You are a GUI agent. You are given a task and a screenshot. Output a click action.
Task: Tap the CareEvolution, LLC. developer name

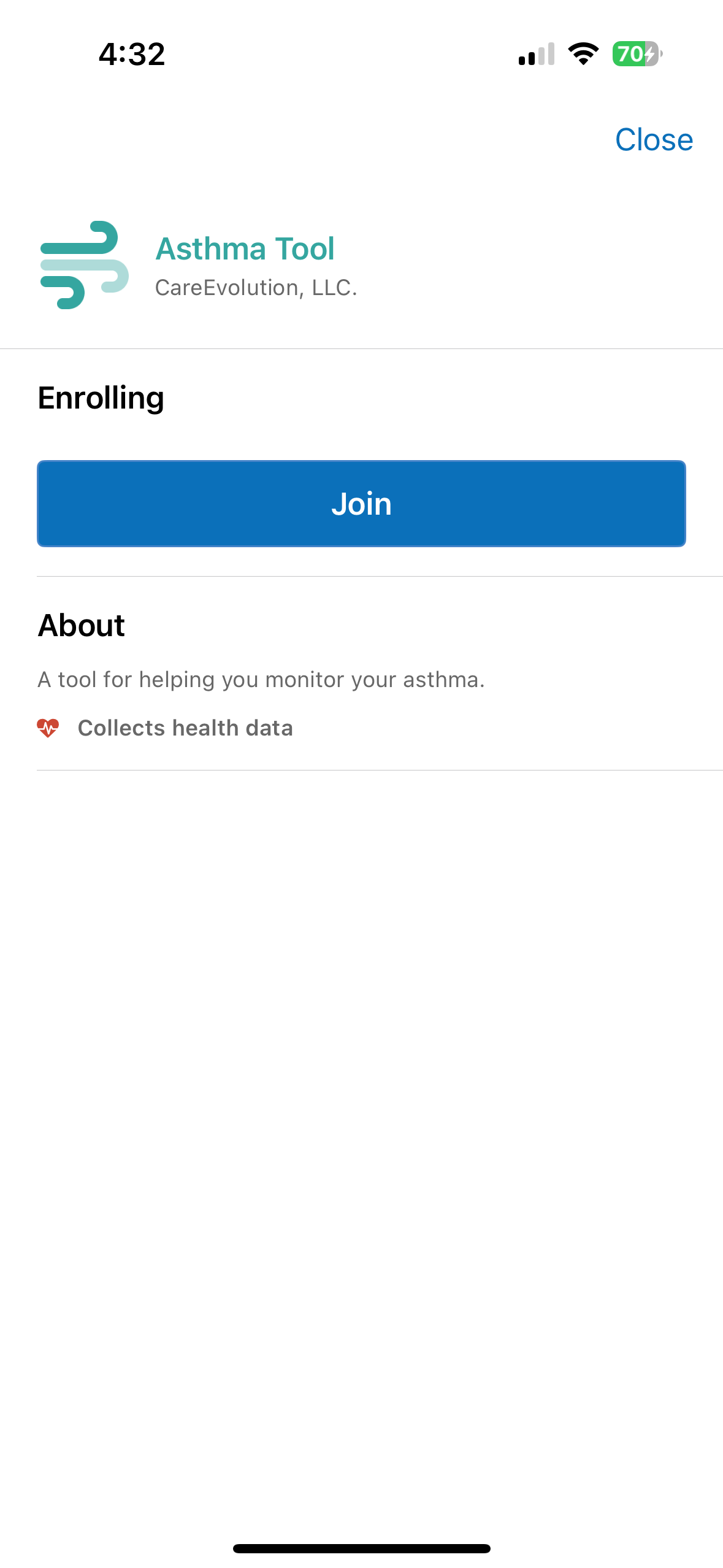256,287
